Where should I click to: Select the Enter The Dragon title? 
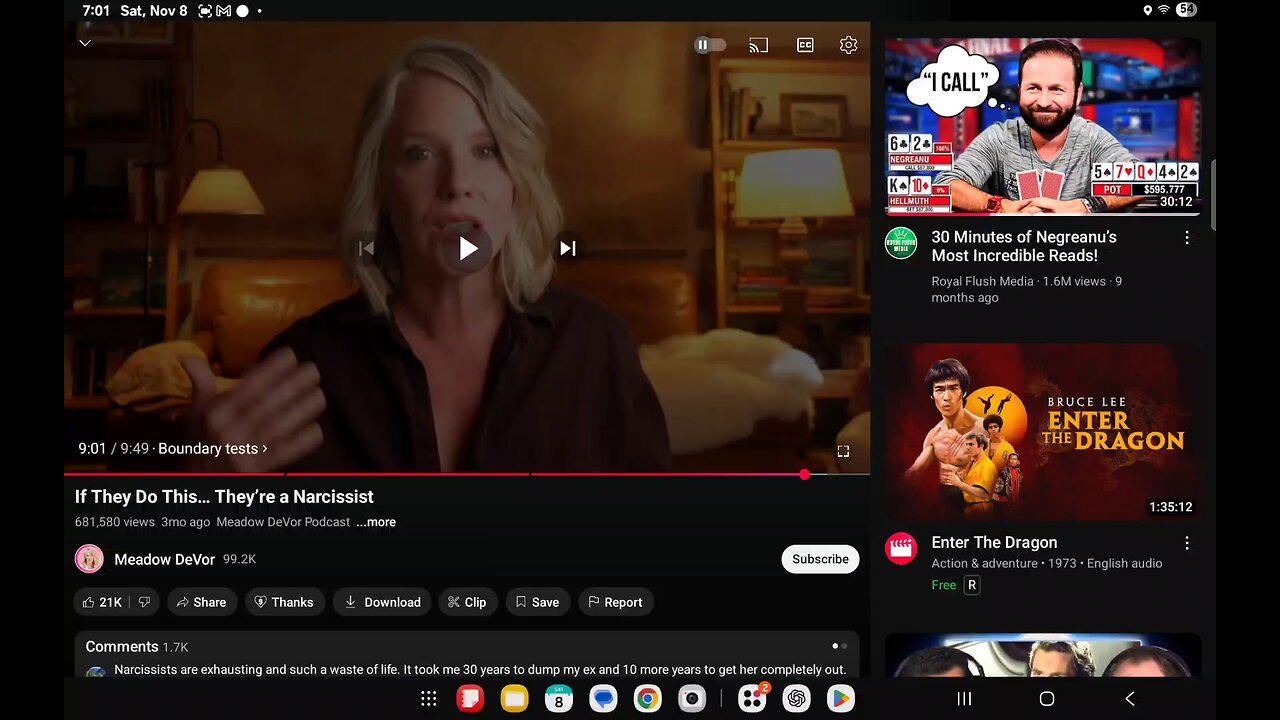pos(994,542)
